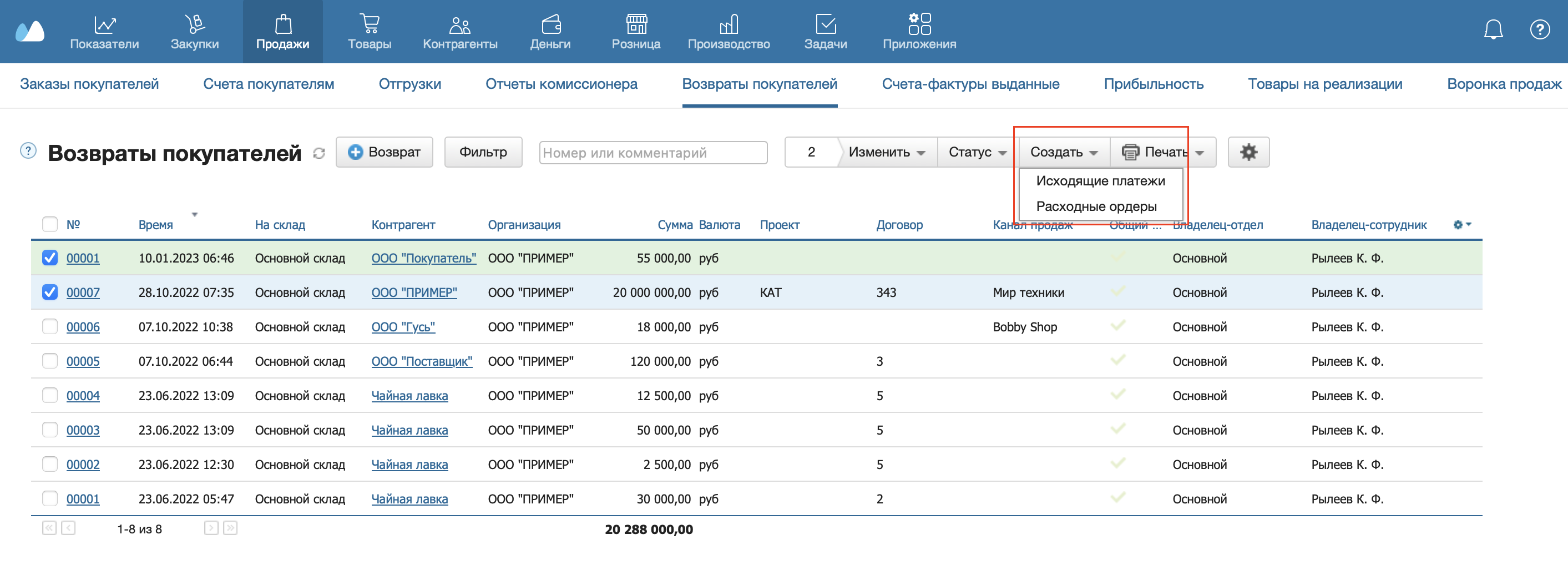The image size is (1568, 585).
Task: Open the Приложения apps icon
Action: [918, 24]
